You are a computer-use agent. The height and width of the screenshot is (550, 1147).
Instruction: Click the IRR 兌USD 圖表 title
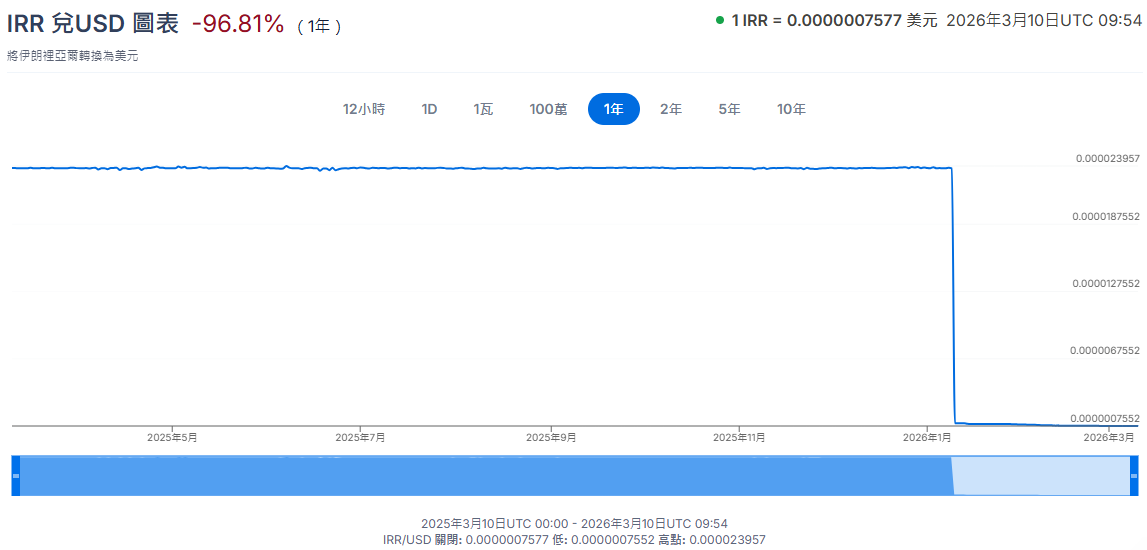click(93, 24)
